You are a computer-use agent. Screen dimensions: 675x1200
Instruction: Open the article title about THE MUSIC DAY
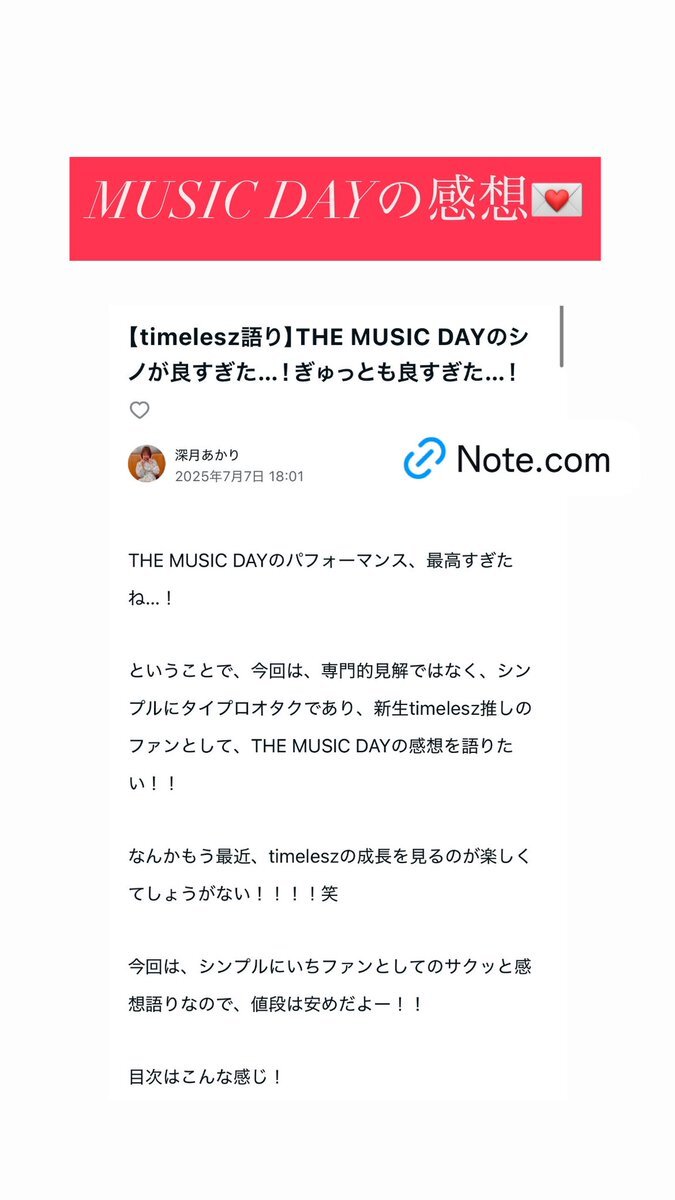pyautogui.click(x=328, y=355)
